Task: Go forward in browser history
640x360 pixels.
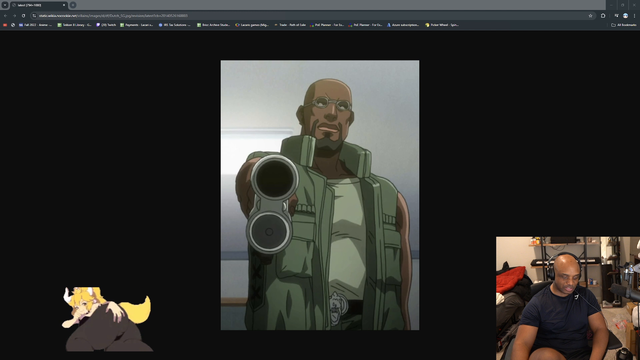Action: tap(14, 16)
